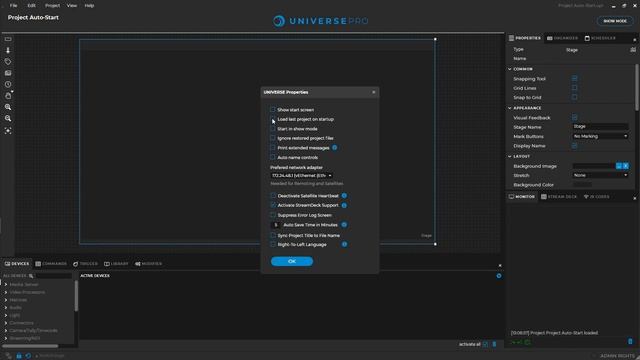Click the SHOW MODE button
Viewport: 640px width, 360px height.
click(615, 21)
